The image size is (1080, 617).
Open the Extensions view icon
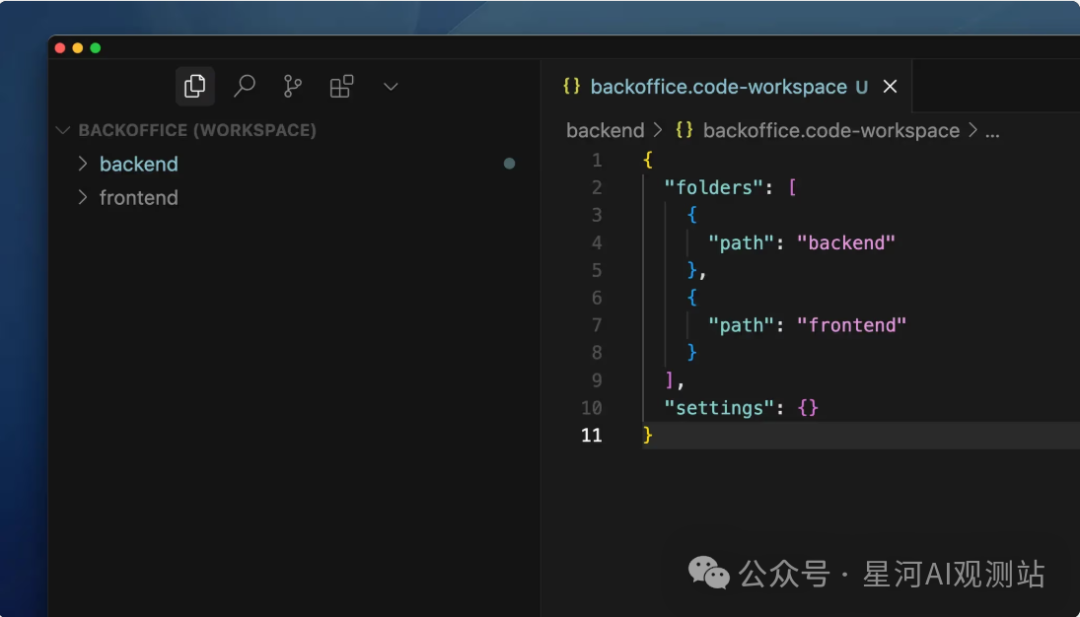(x=342, y=86)
